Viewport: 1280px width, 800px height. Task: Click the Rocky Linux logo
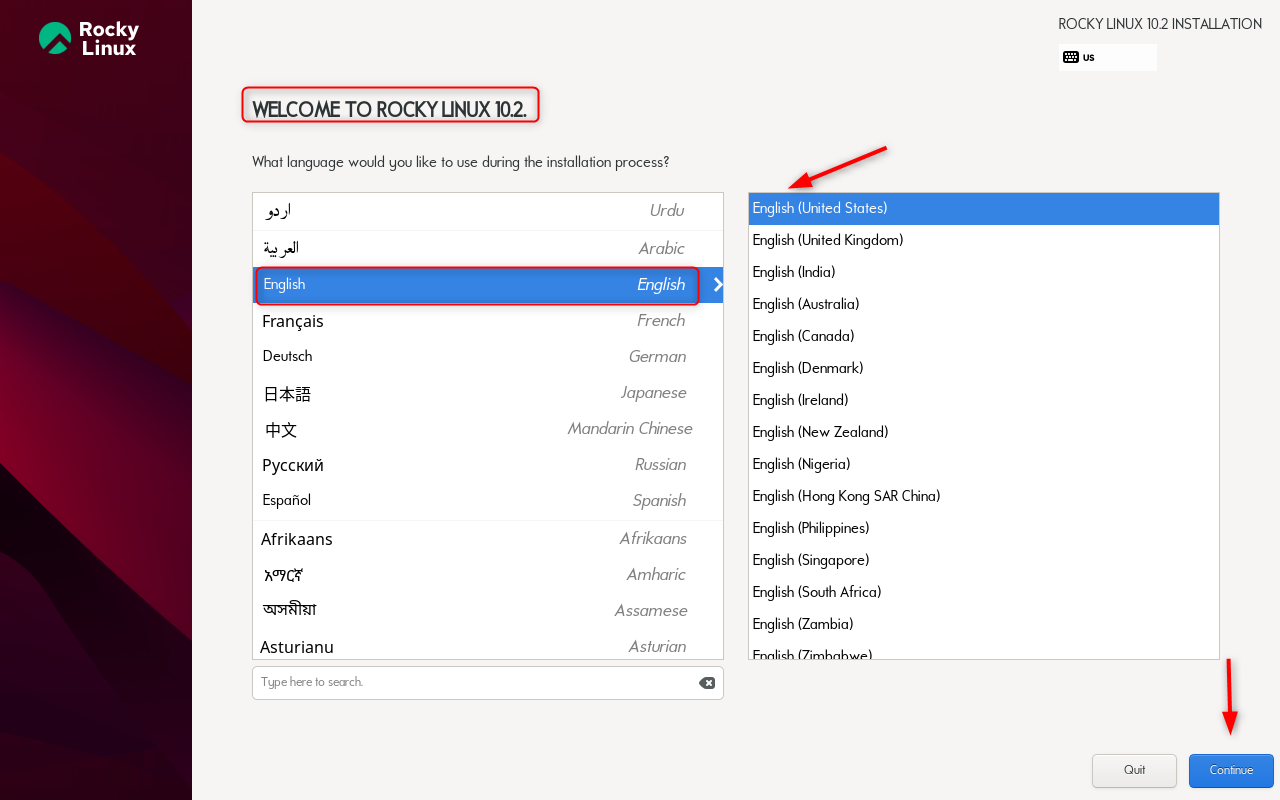(x=89, y=38)
